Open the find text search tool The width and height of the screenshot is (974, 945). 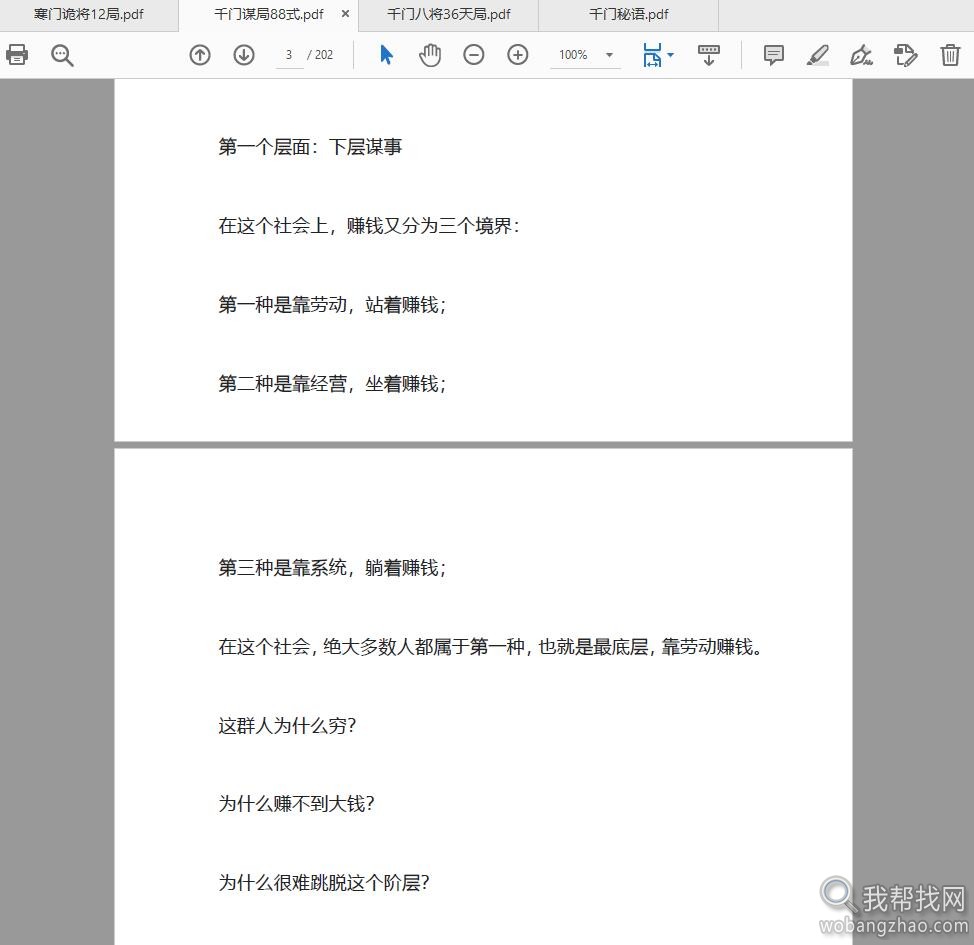(x=62, y=55)
